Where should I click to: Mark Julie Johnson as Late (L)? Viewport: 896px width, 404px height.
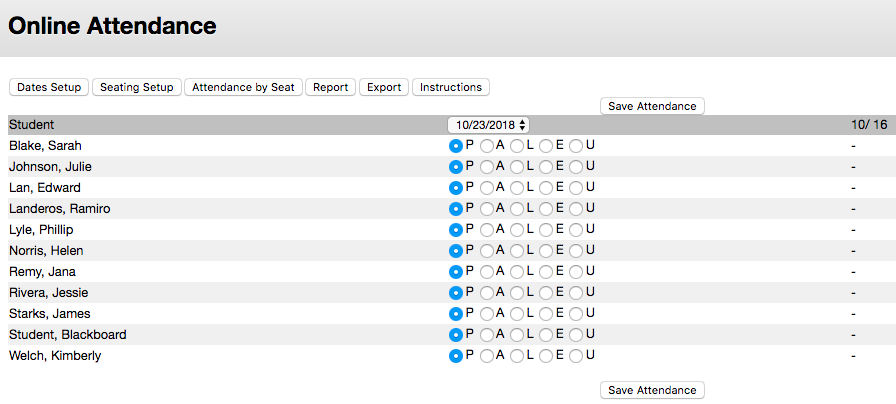point(517,167)
